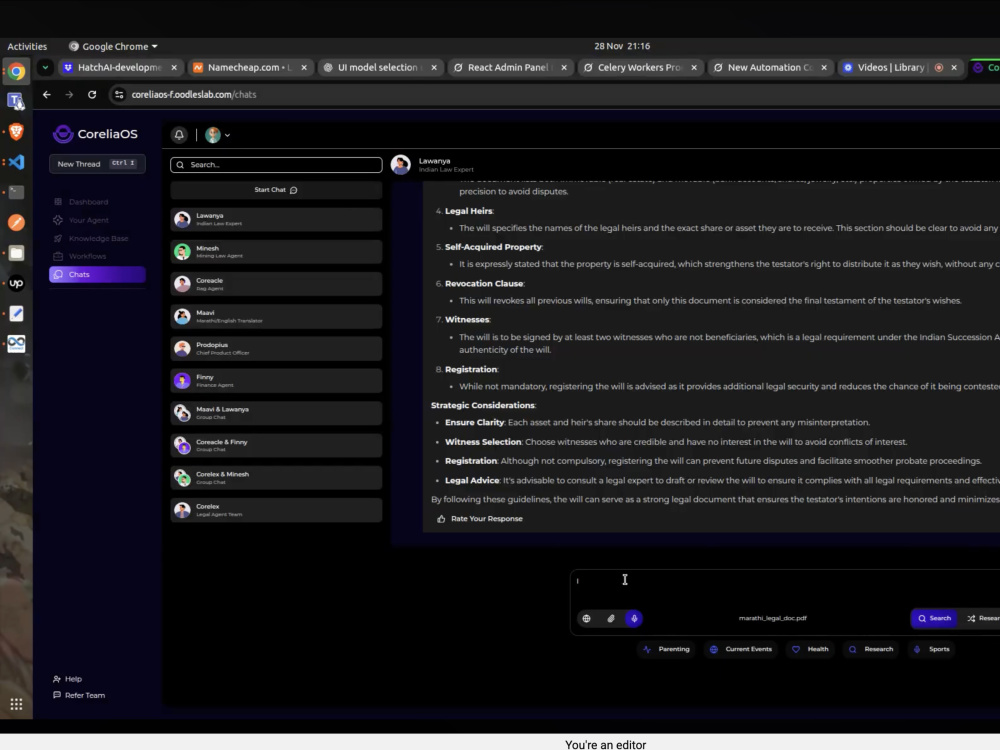Image resolution: width=1000 pixels, height=750 pixels.
Task: Open the Coreacle Rag Agent chat
Action: tap(276, 284)
